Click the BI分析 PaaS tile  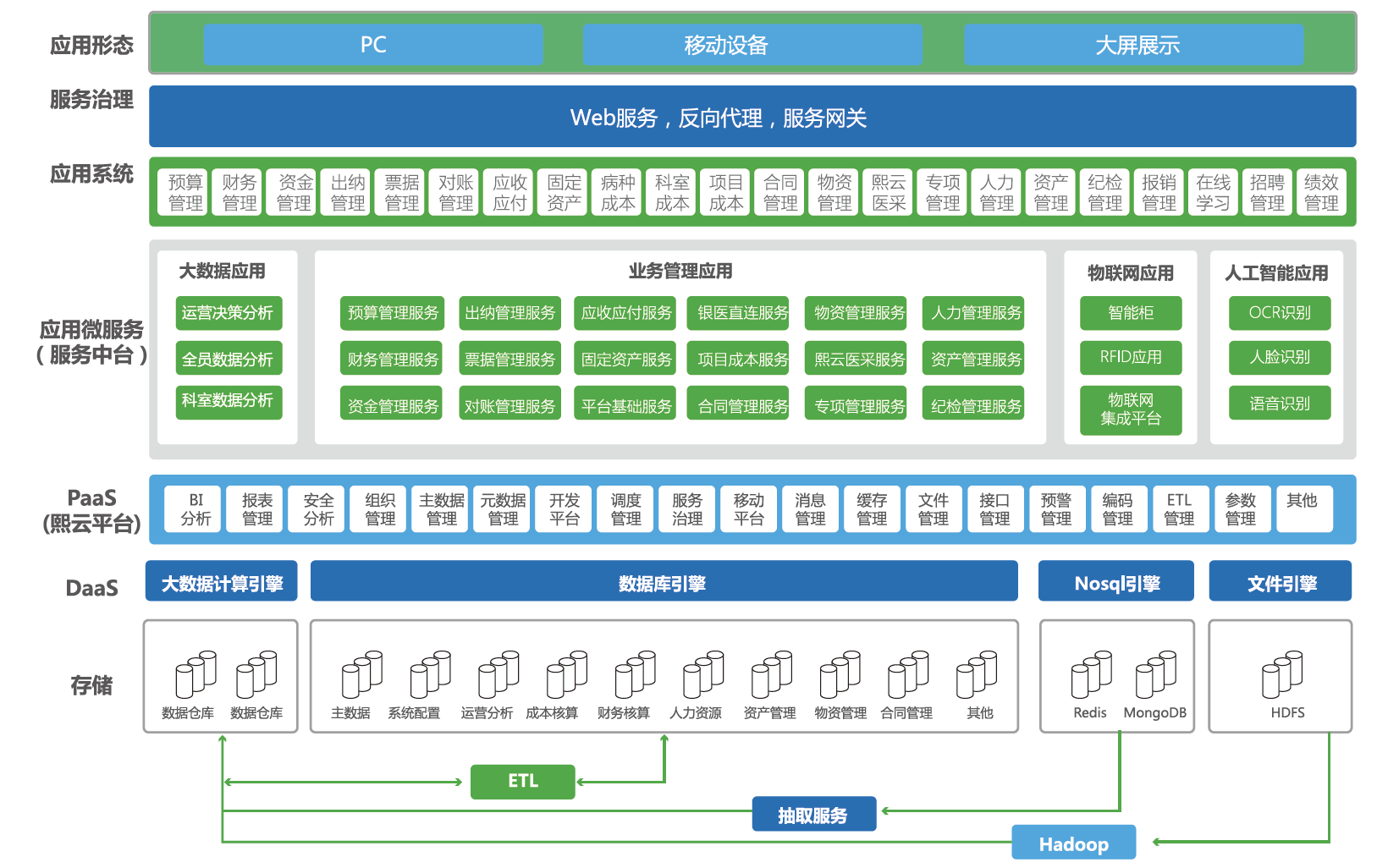pyautogui.click(x=194, y=508)
